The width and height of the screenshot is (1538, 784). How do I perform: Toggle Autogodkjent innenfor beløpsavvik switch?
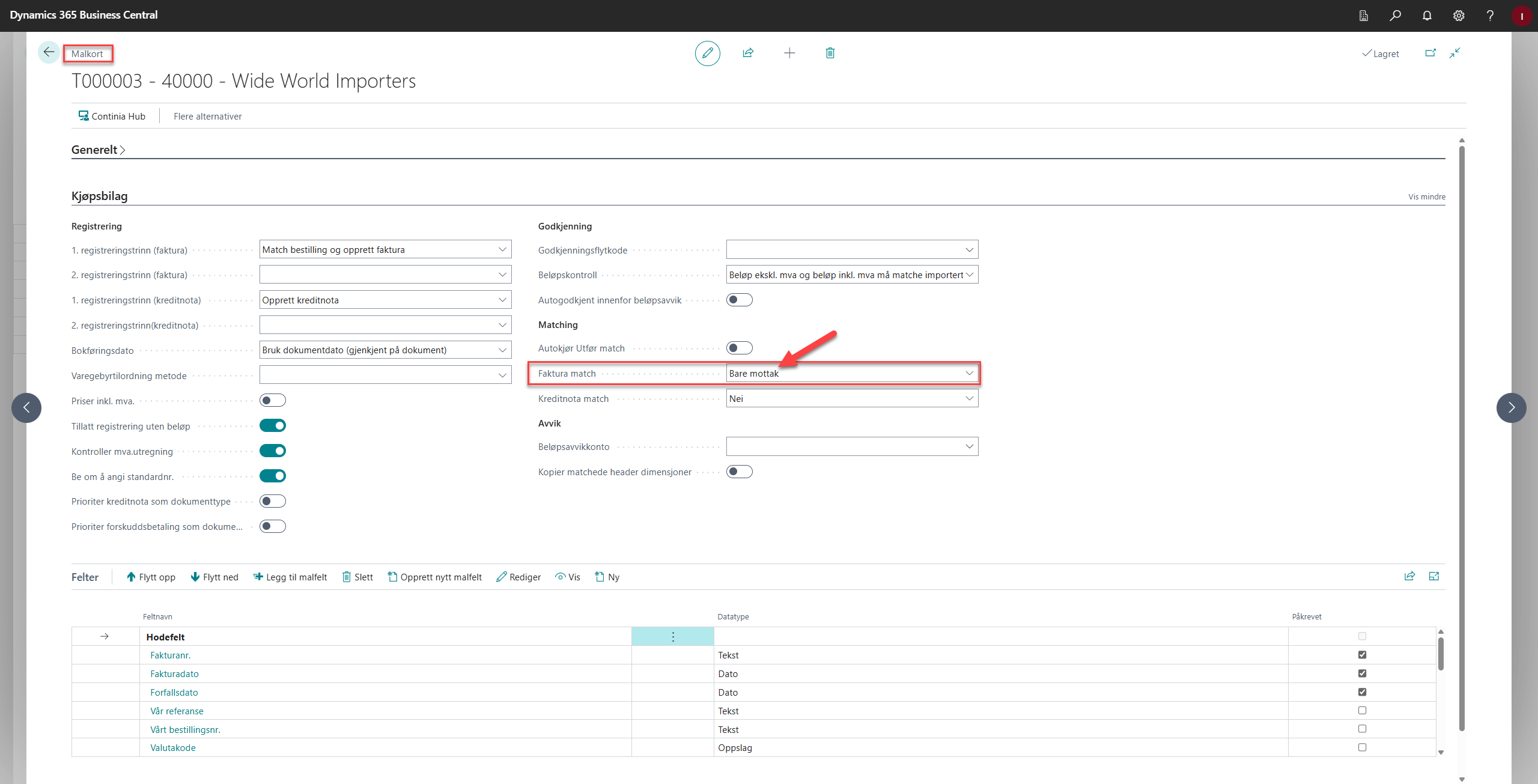coord(740,300)
